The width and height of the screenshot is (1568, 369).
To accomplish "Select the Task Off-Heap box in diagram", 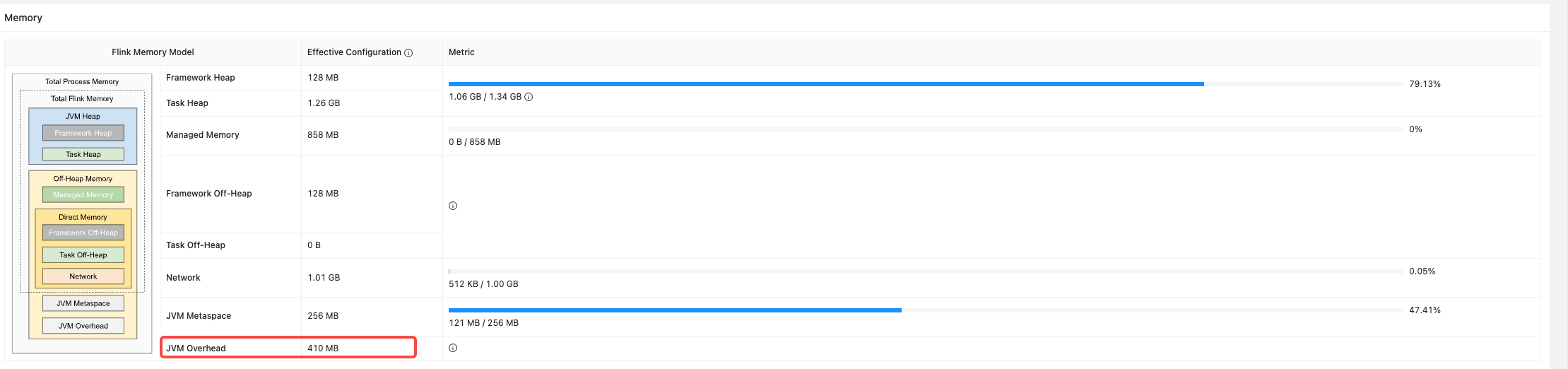I will tap(83, 255).
